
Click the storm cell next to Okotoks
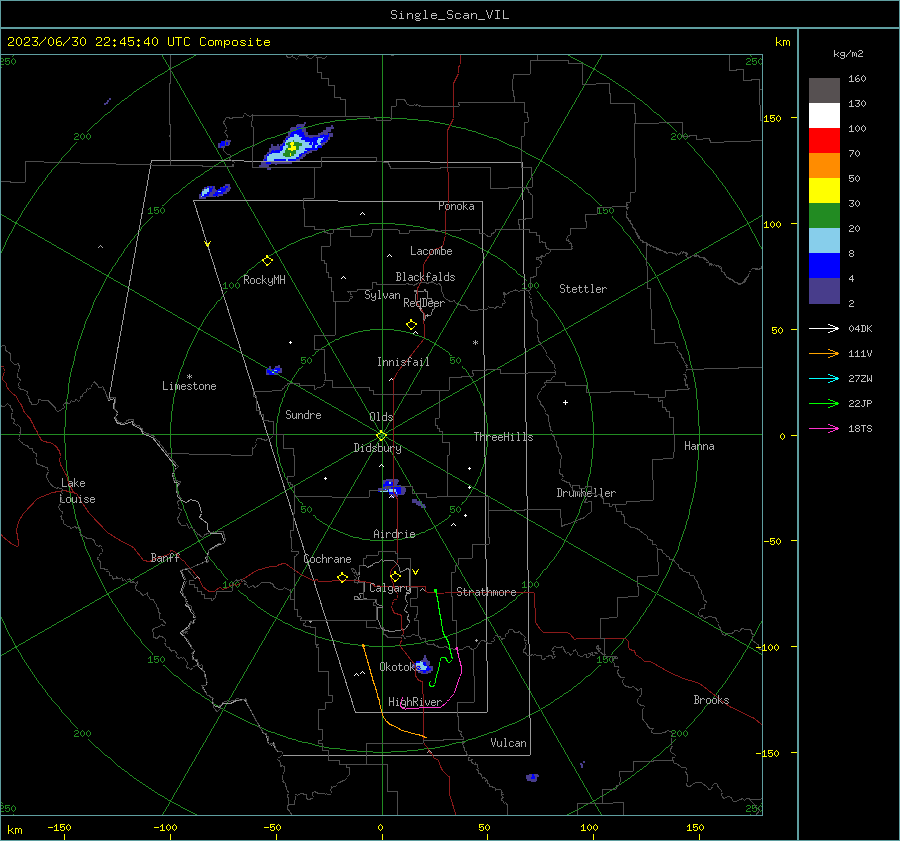(x=424, y=665)
